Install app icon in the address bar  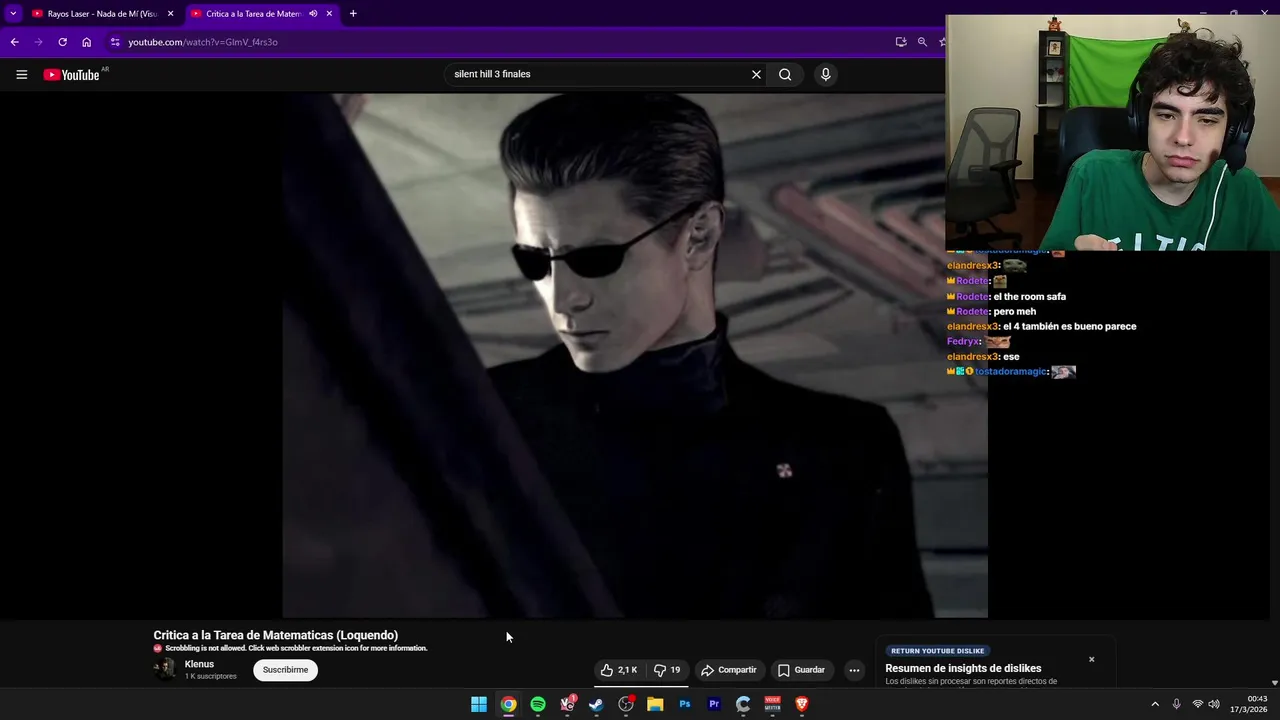pos(901,42)
